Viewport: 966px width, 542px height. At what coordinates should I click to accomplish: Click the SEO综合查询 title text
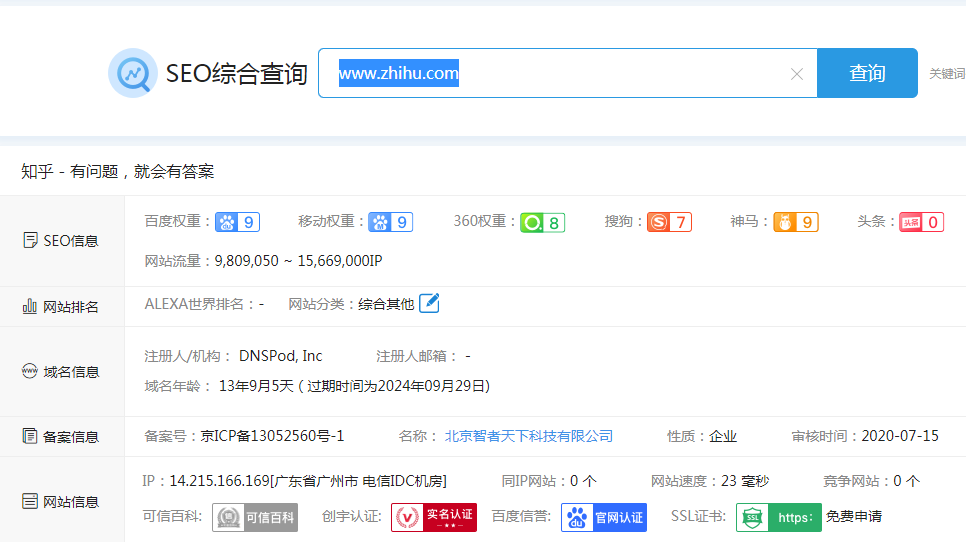(x=237, y=74)
